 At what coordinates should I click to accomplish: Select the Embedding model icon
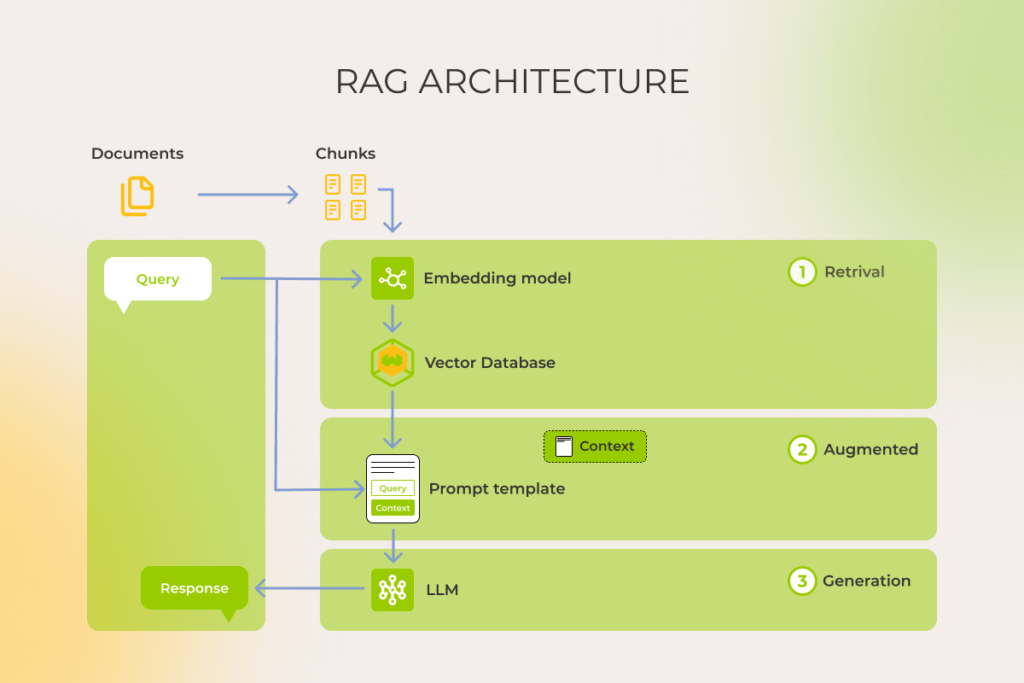(392, 278)
